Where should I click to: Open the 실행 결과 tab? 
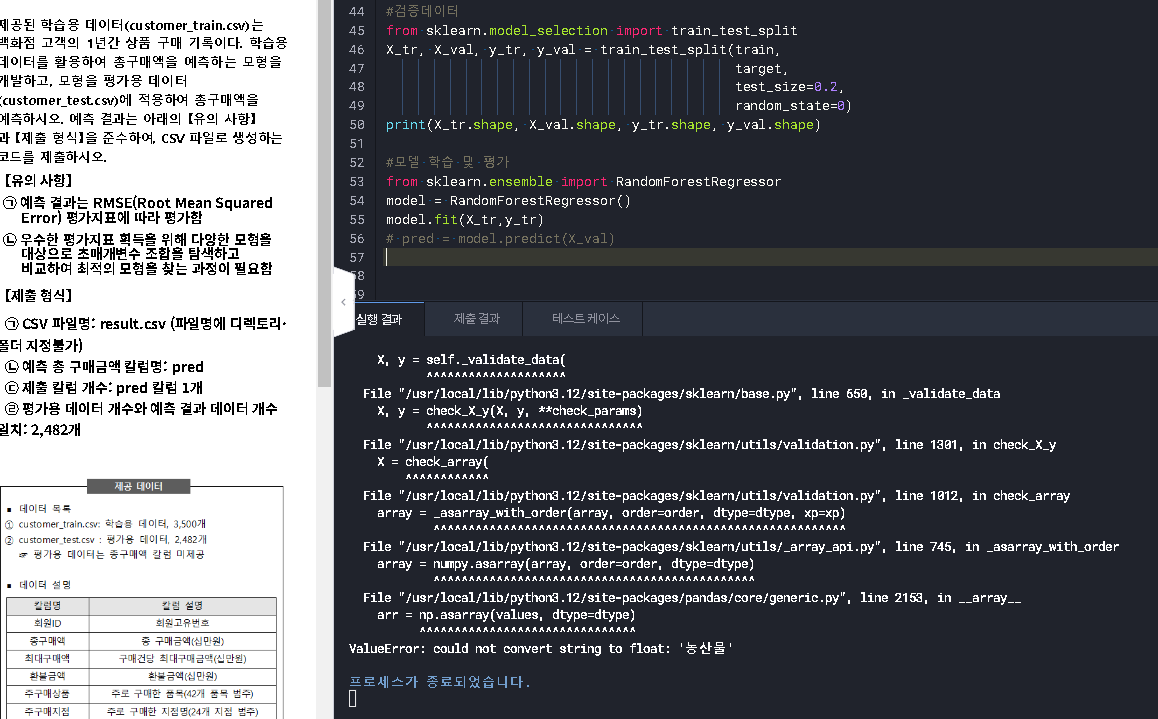(x=379, y=319)
